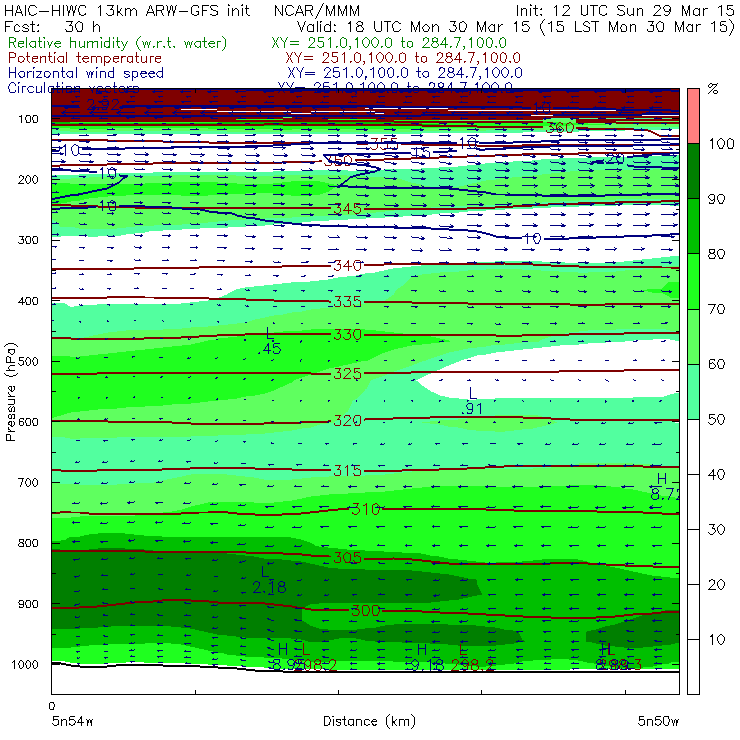The height and width of the screenshot is (740, 740).
Task: Click the light green 60–70% colorbar segment
Action: coord(693,336)
